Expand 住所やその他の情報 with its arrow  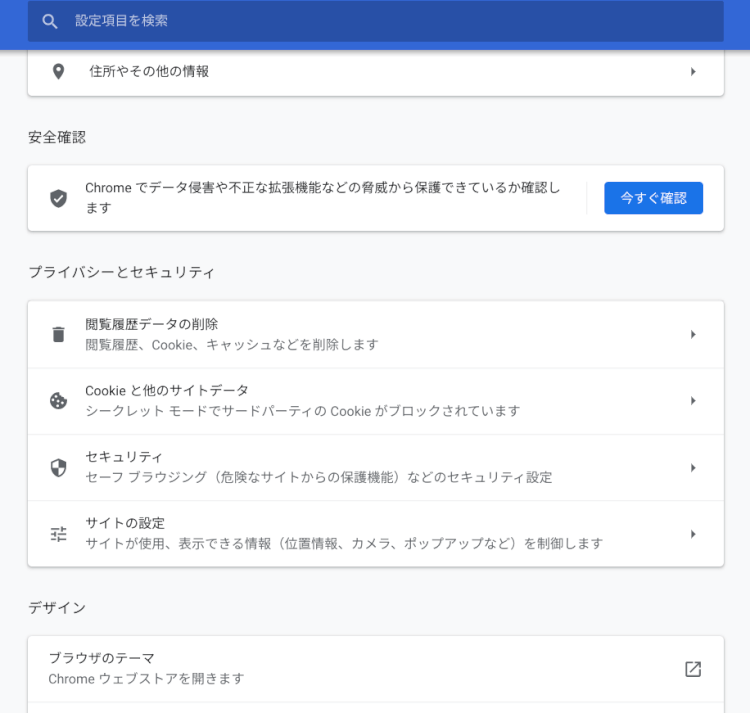[693, 72]
